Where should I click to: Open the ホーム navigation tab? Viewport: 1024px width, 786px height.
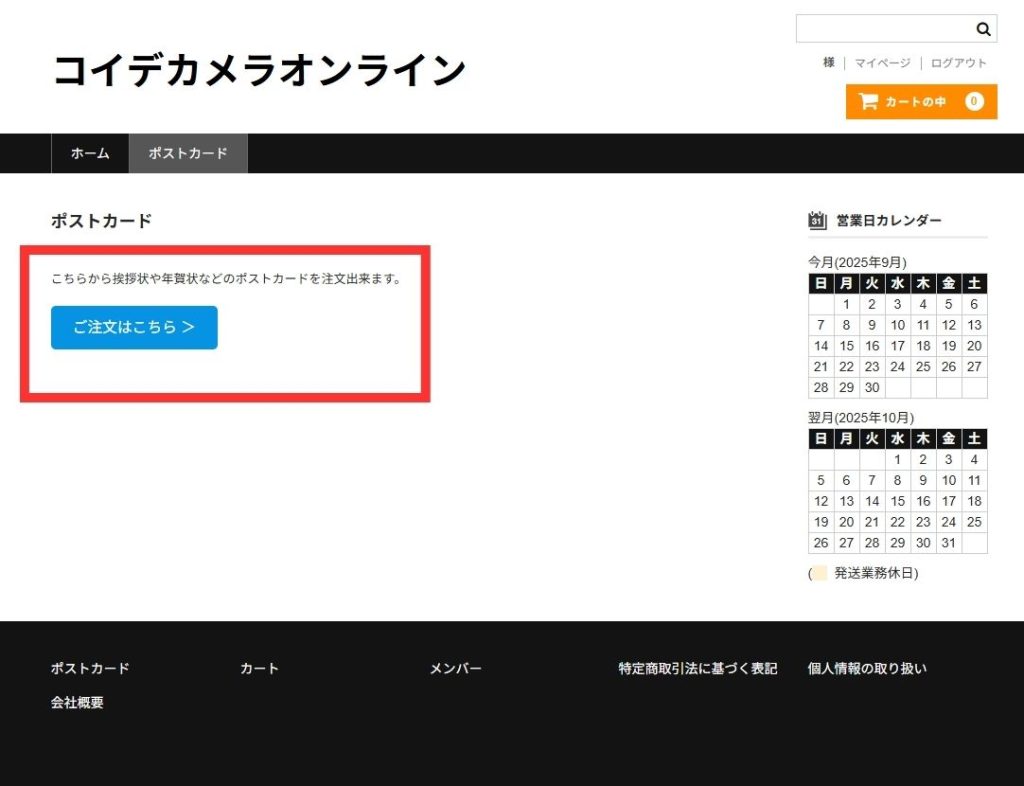tap(90, 153)
